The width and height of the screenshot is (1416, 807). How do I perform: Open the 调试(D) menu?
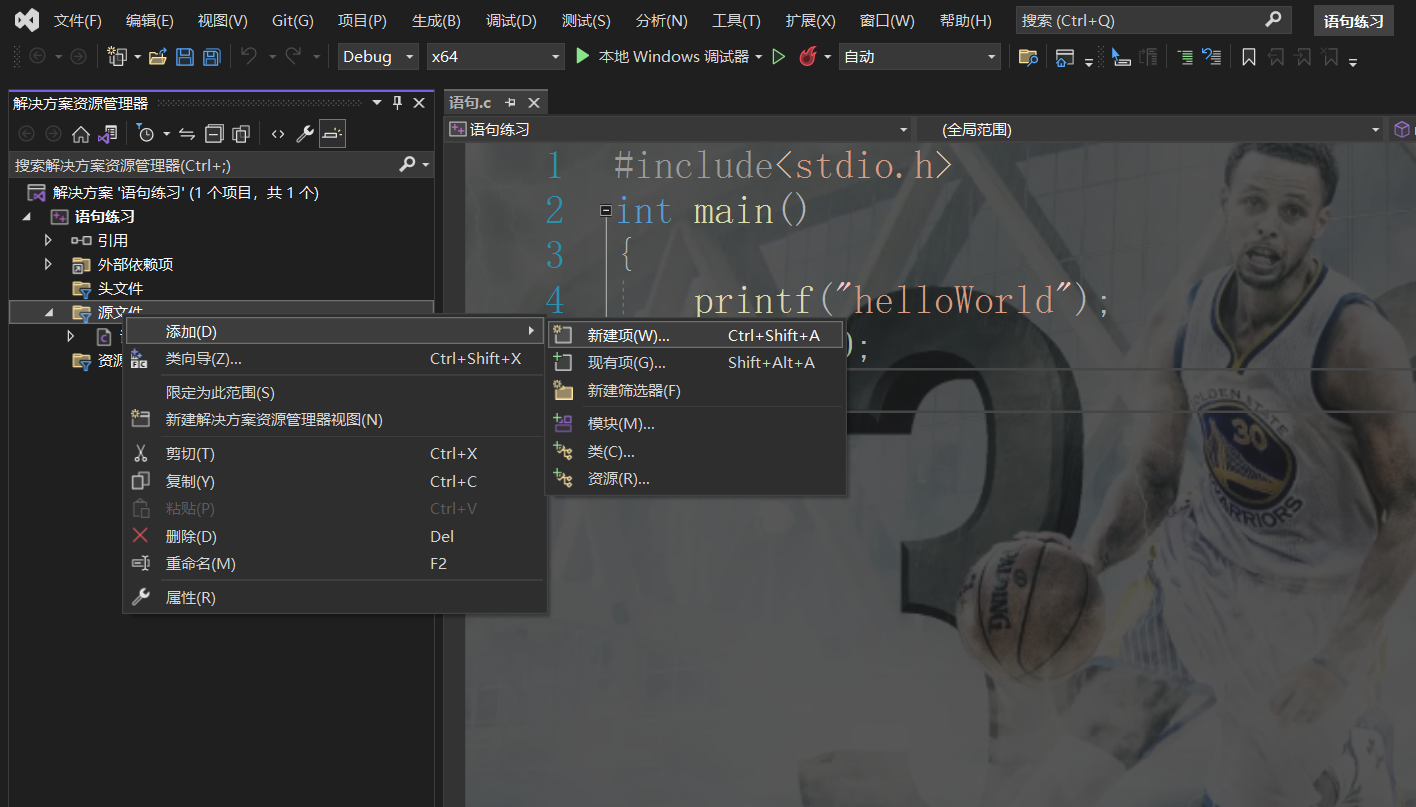point(512,20)
